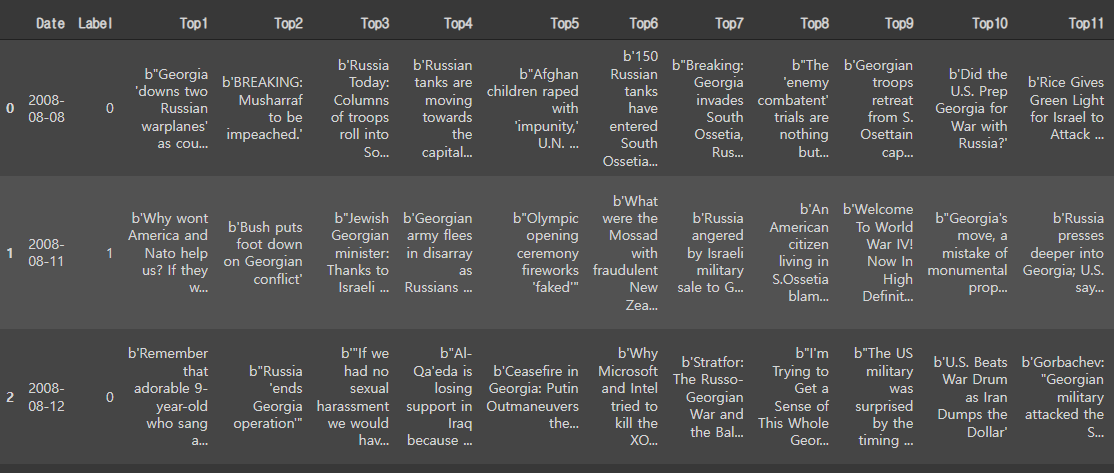Select the Welcome To World War IV cell
This screenshot has height=473, width=1114.
(878, 253)
